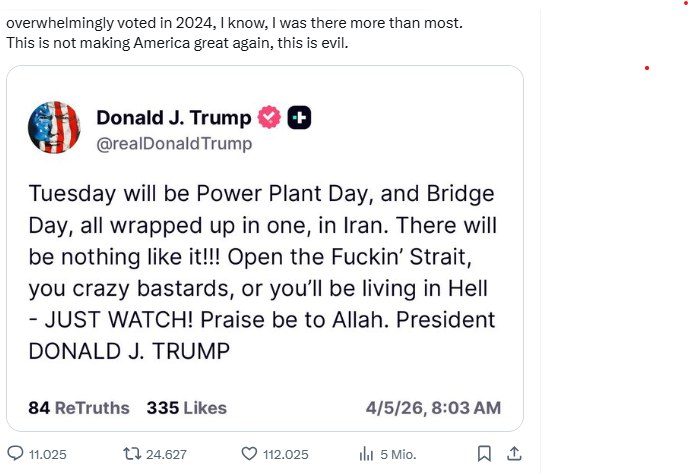Click the flag-face profile avatar

(53, 127)
